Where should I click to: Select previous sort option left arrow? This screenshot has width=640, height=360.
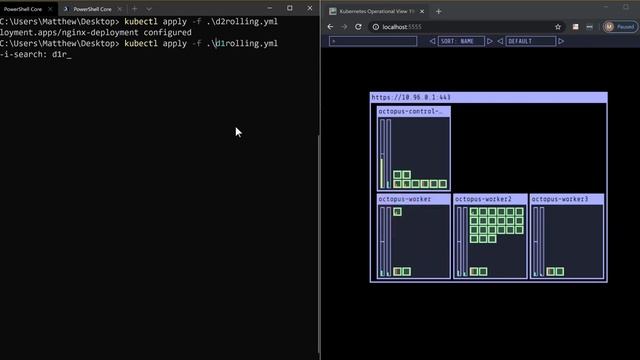click(432, 41)
